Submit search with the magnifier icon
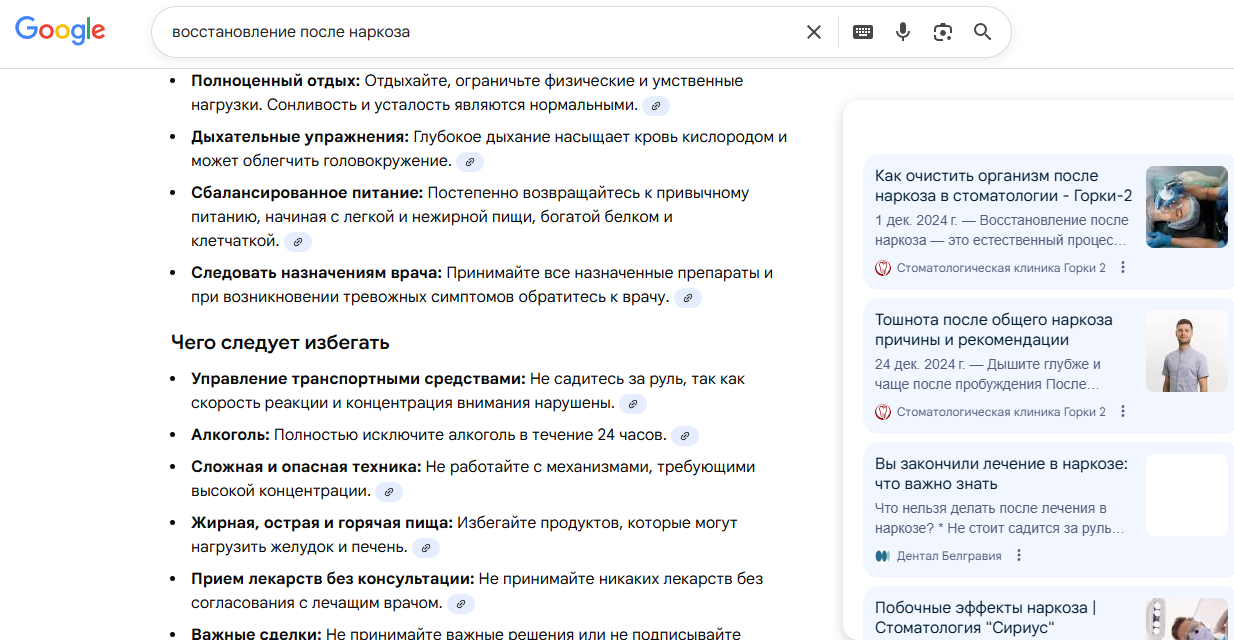Screen dimensions: 1234x640 [x=983, y=32]
